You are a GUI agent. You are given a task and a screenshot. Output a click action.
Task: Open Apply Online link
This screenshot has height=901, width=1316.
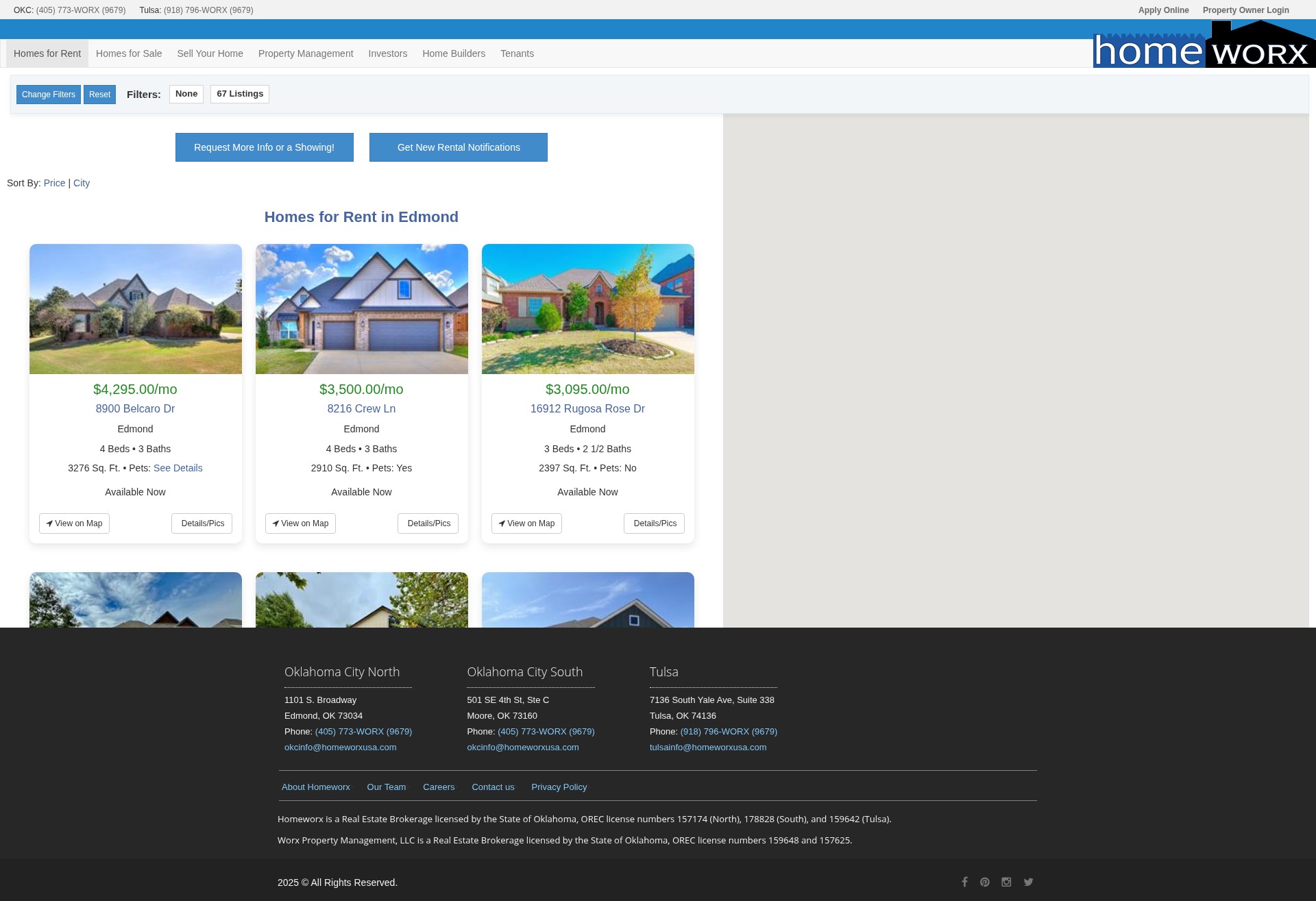click(x=1163, y=10)
